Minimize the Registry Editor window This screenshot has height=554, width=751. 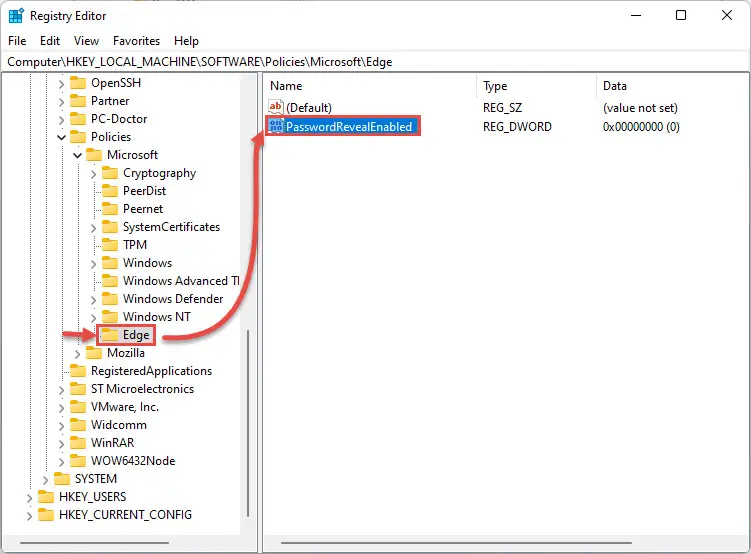(636, 15)
